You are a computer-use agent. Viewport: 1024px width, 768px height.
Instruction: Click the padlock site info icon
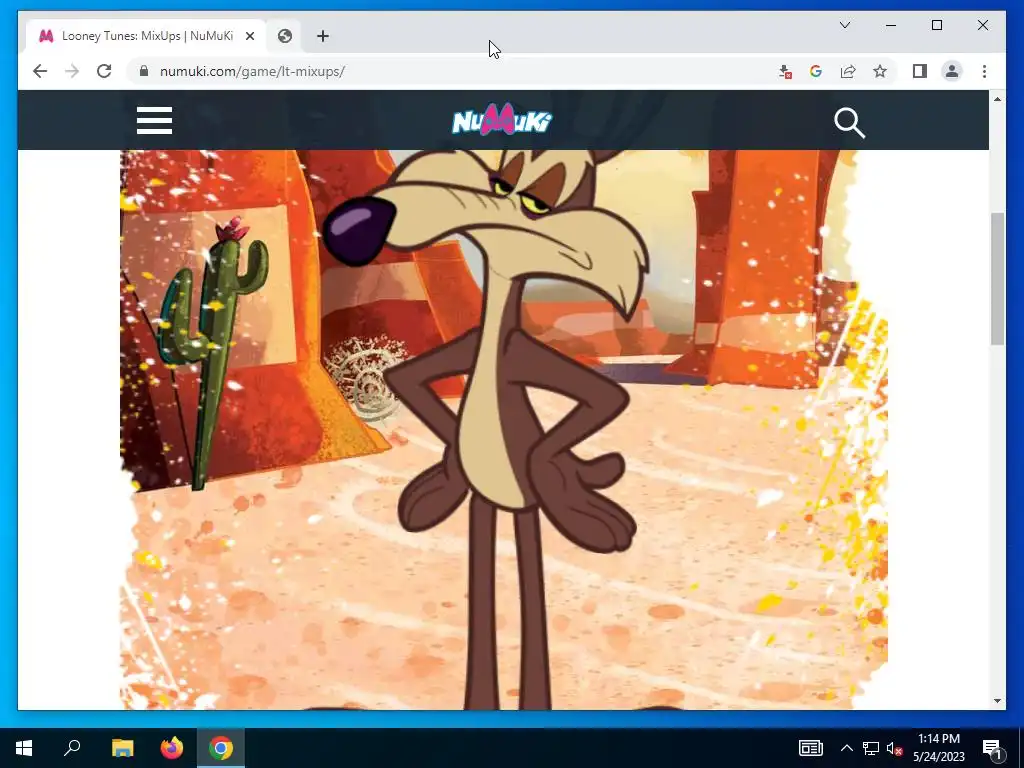[144, 71]
